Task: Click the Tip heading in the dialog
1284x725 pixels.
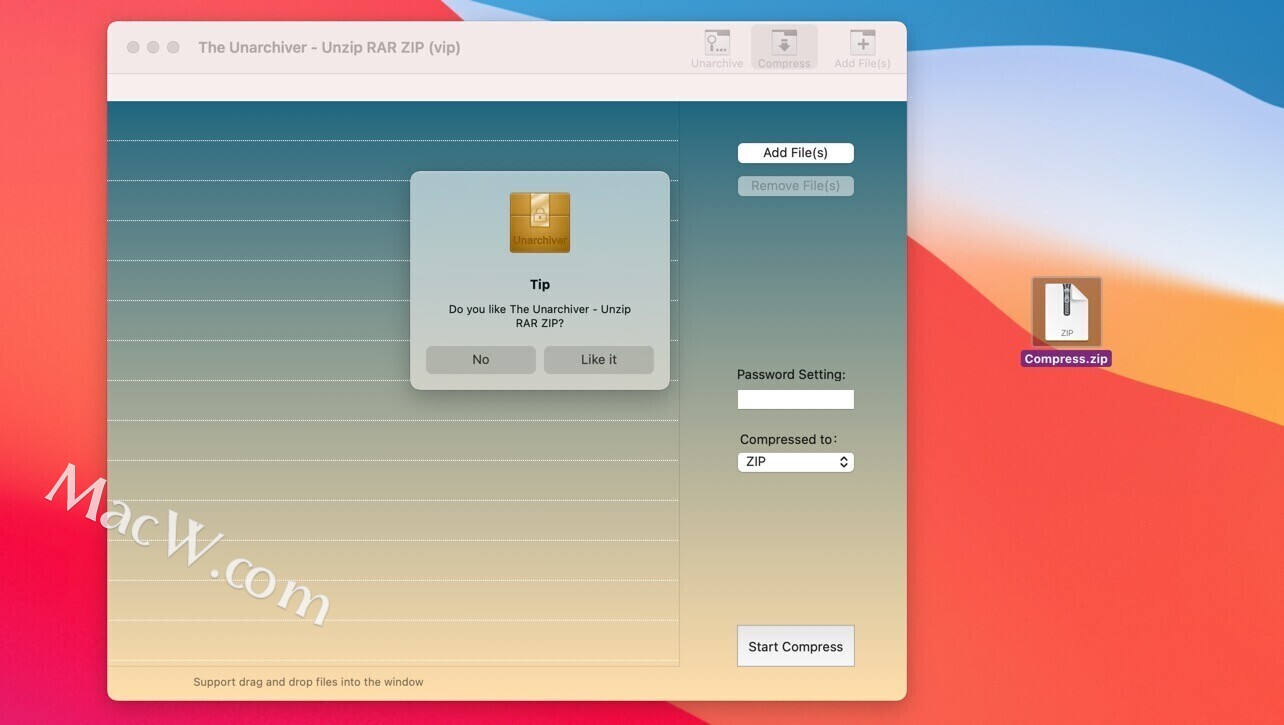Action: 540,285
